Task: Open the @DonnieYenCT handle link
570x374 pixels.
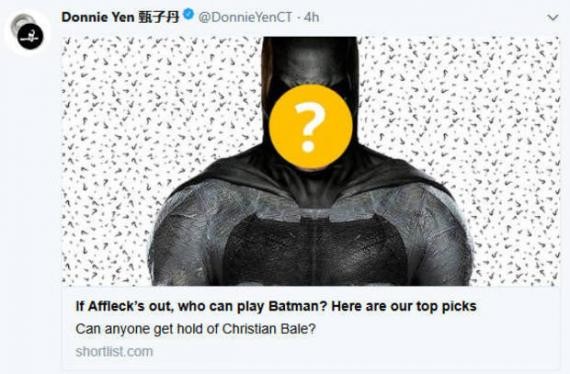Action: [245, 17]
